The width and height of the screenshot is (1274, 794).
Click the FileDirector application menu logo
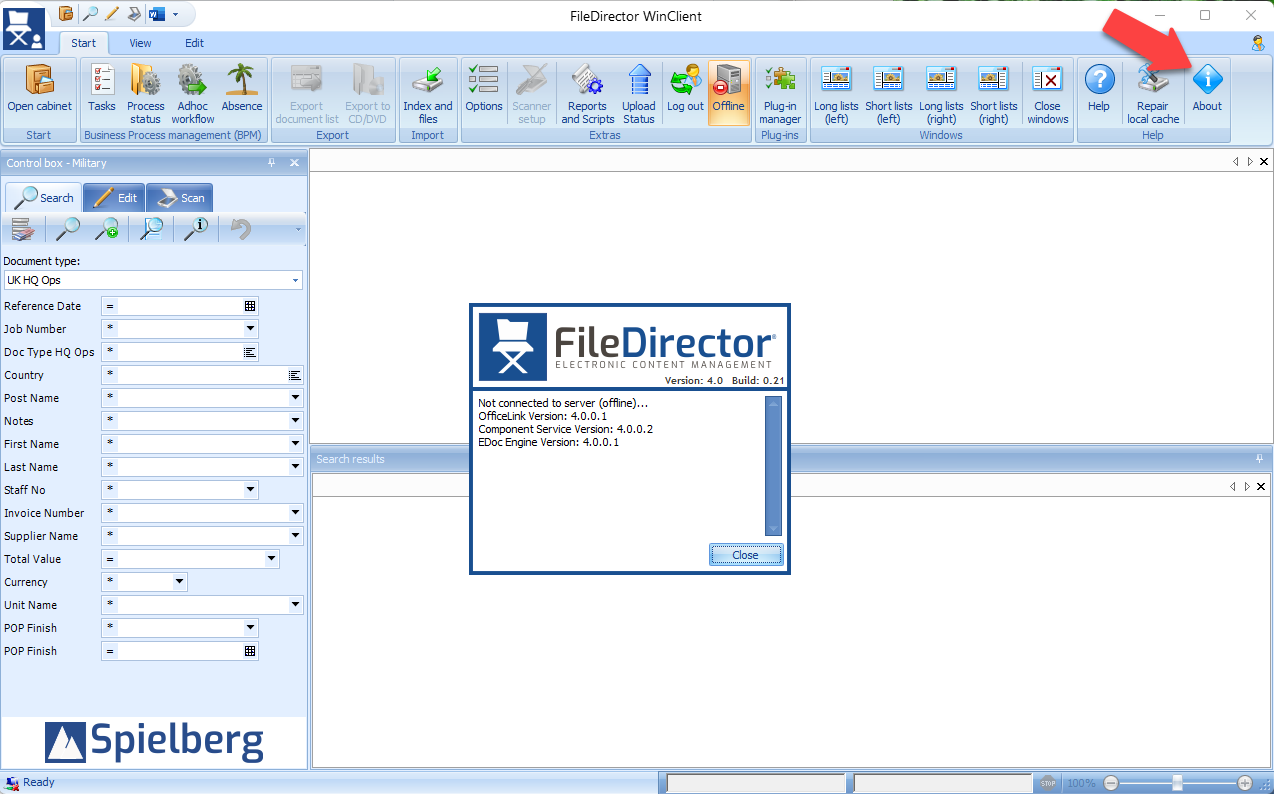point(24,28)
